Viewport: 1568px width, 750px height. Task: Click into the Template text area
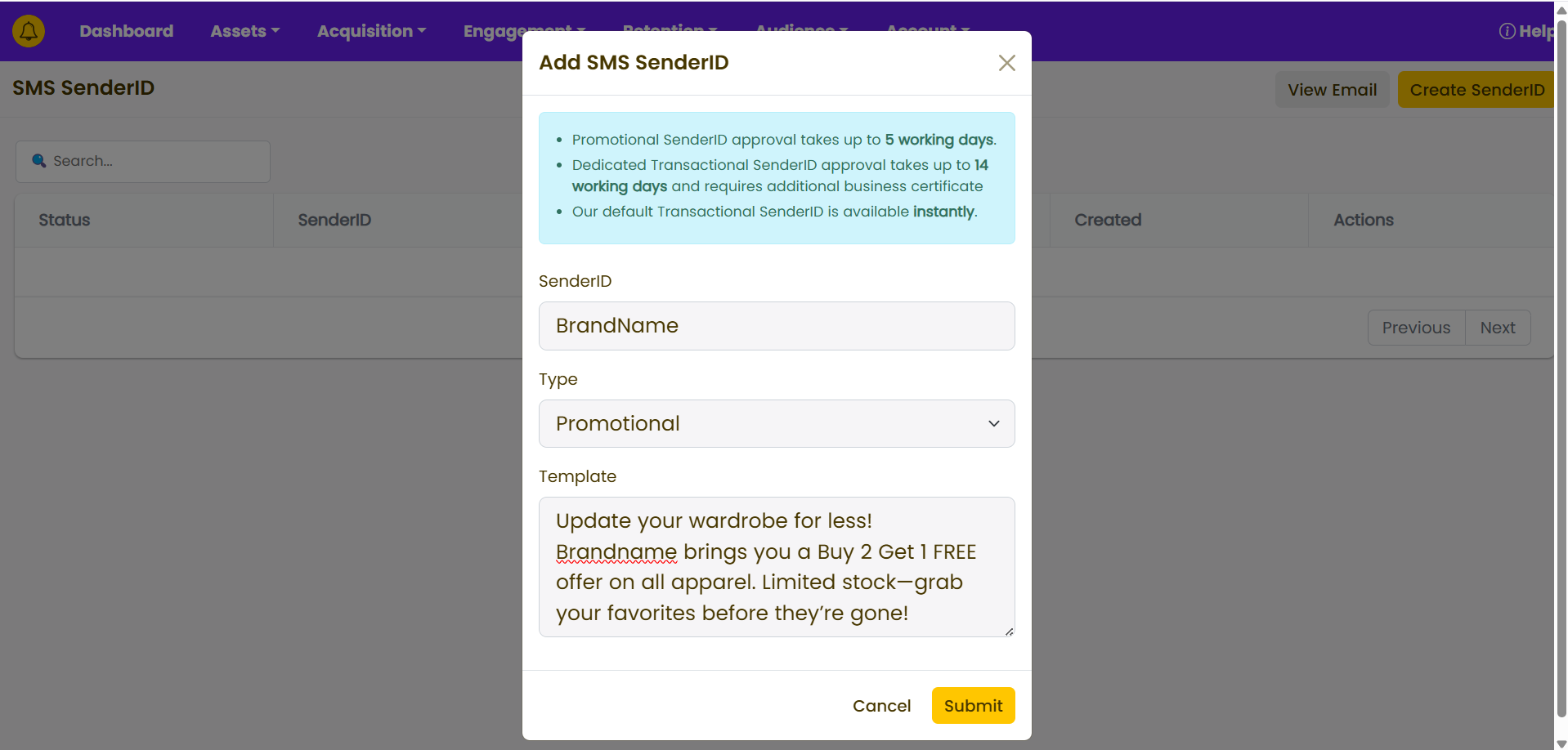pyautogui.click(x=776, y=567)
